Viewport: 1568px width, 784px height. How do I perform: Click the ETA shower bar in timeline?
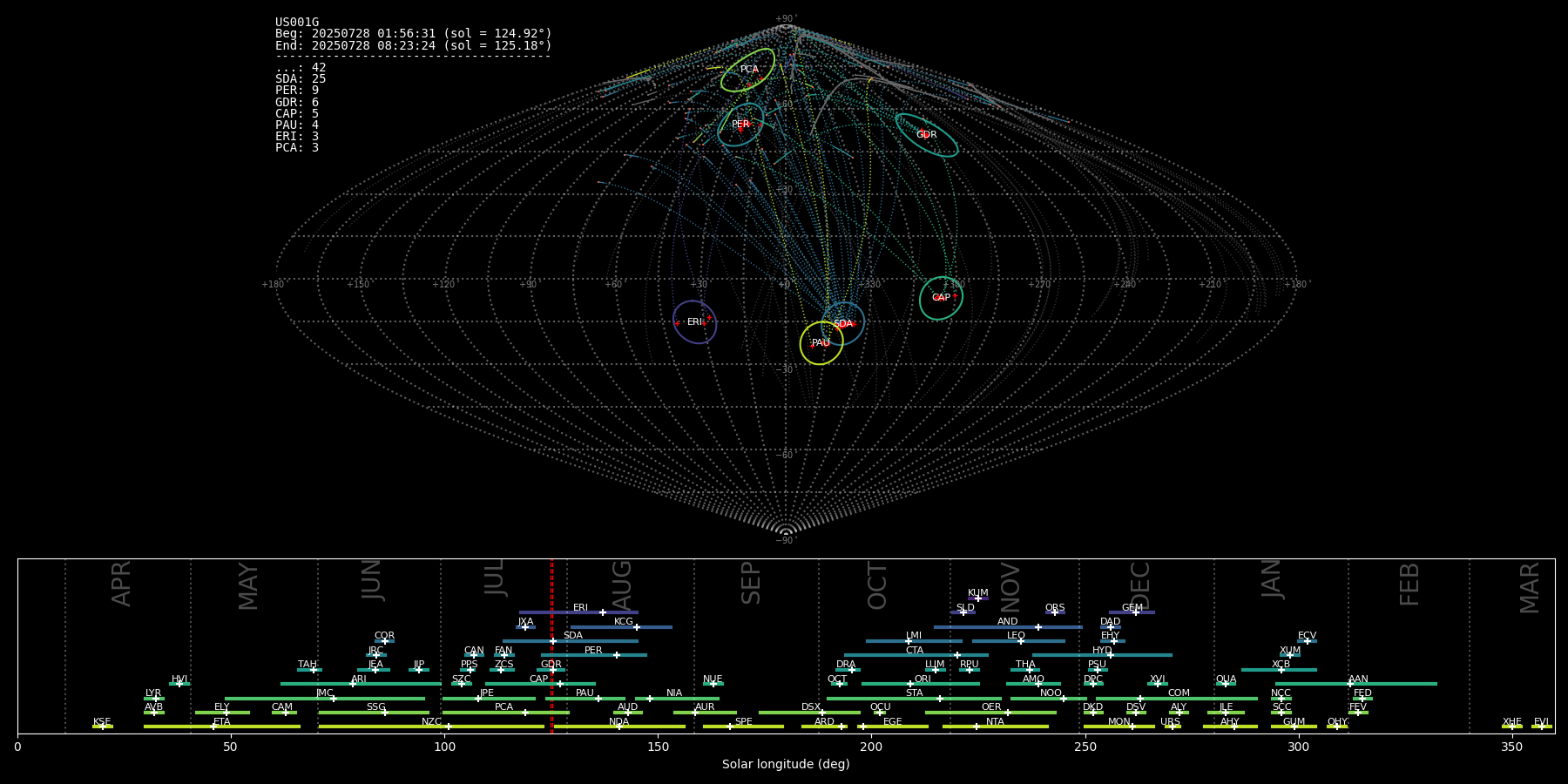[222, 727]
